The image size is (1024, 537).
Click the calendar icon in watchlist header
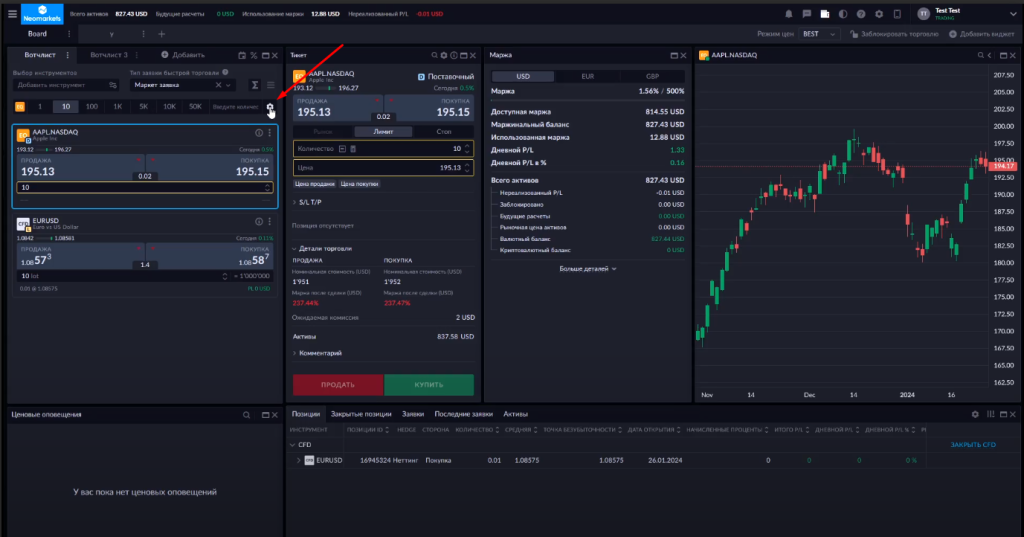point(242,56)
